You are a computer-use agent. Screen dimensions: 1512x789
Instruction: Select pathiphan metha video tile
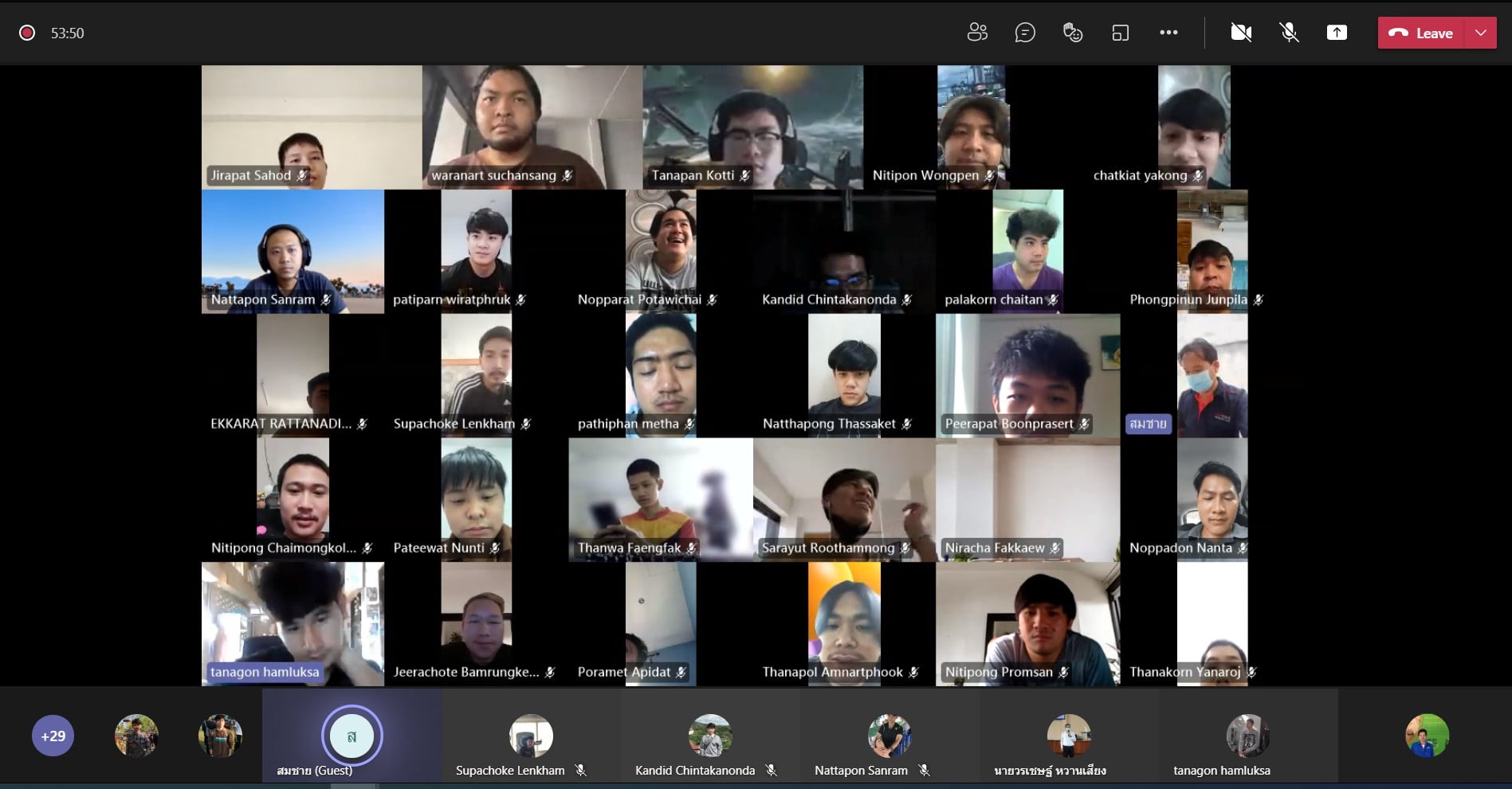tap(661, 375)
